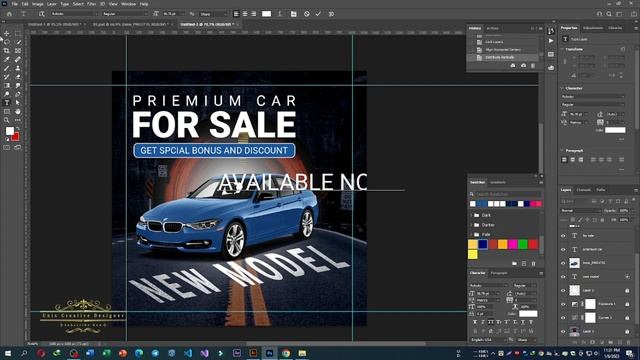Collapse the Transform section in Properties

point(562,49)
